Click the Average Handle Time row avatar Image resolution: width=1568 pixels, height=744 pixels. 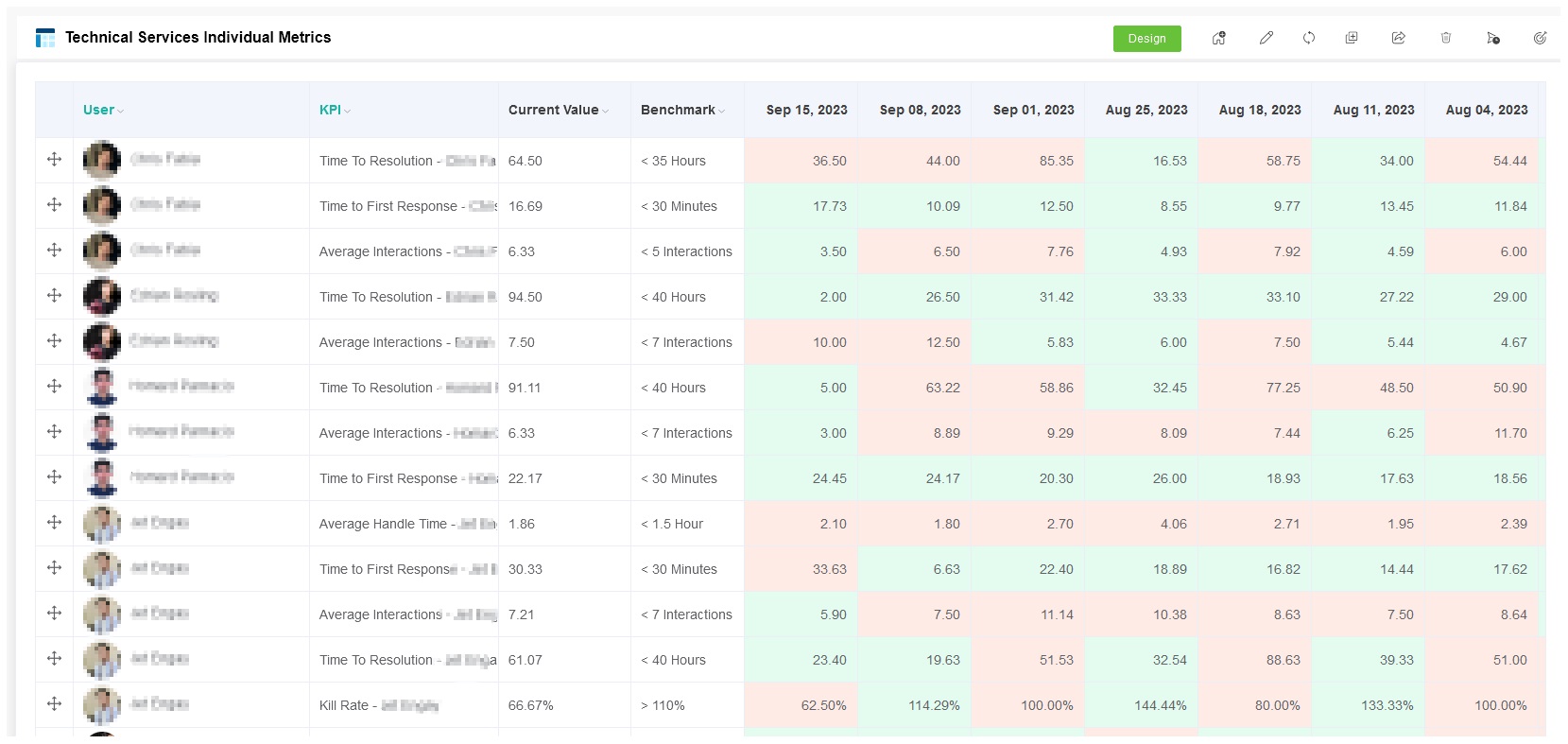[102, 524]
